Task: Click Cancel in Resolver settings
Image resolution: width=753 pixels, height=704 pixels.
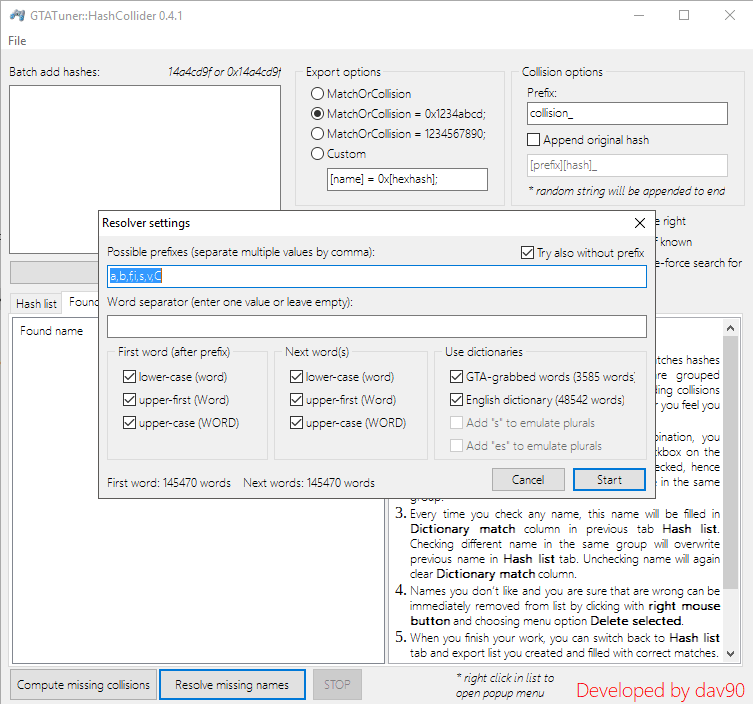Action: [528, 480]
